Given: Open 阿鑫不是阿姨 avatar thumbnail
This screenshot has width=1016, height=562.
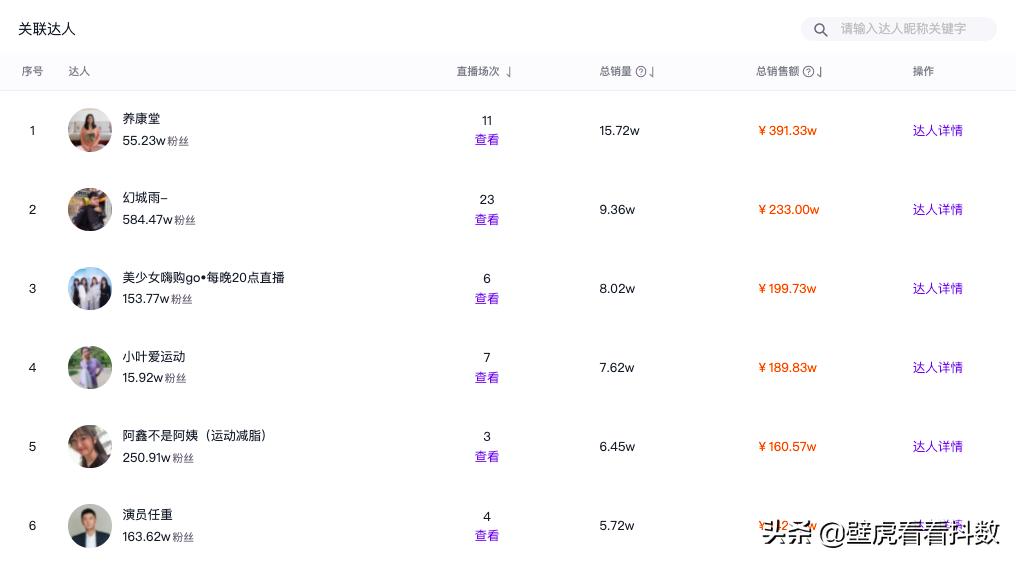Looking at the screenshot, I should coord(90,447).
